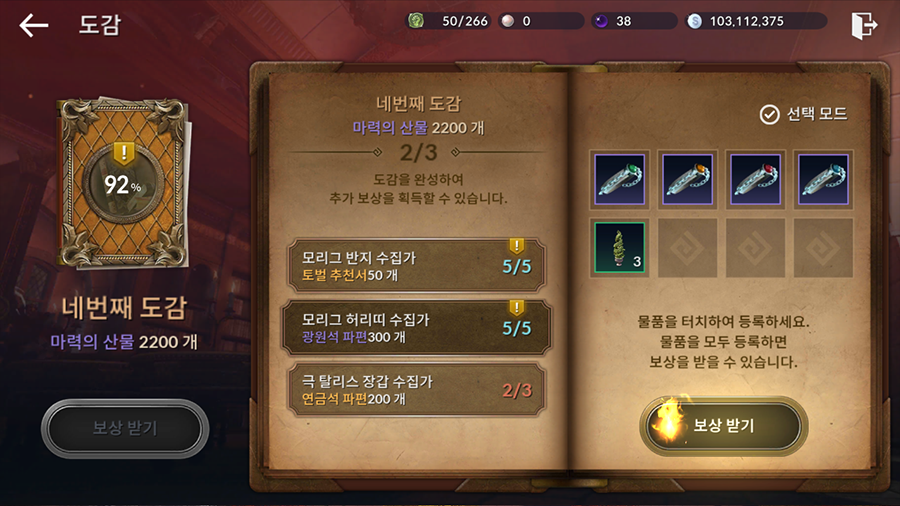
Task: Open 모리그 반지 수집가 entry
Action: click(x=417, y=266)
